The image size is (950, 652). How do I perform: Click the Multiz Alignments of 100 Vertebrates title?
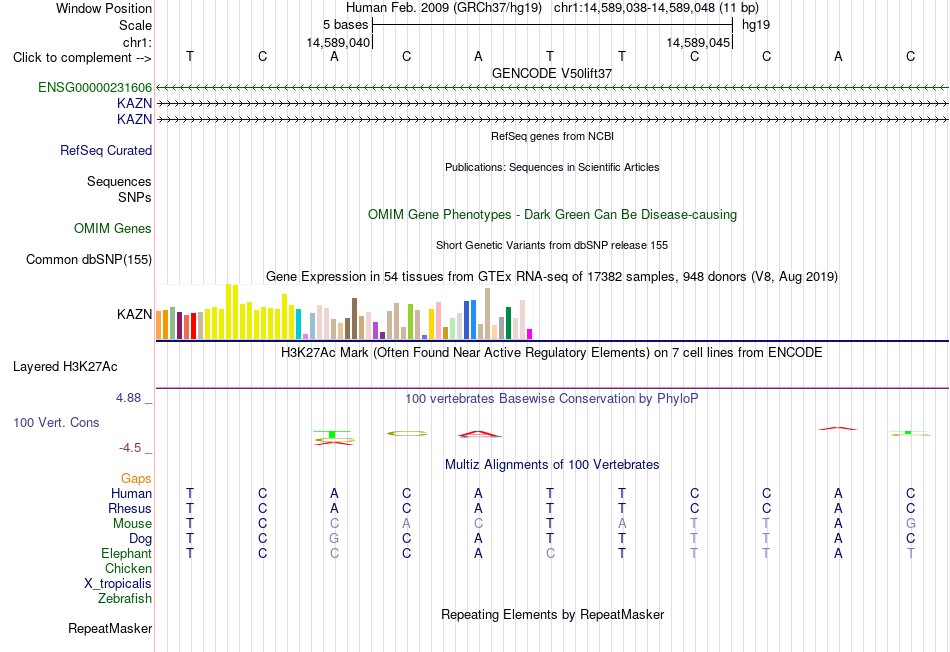552,465
